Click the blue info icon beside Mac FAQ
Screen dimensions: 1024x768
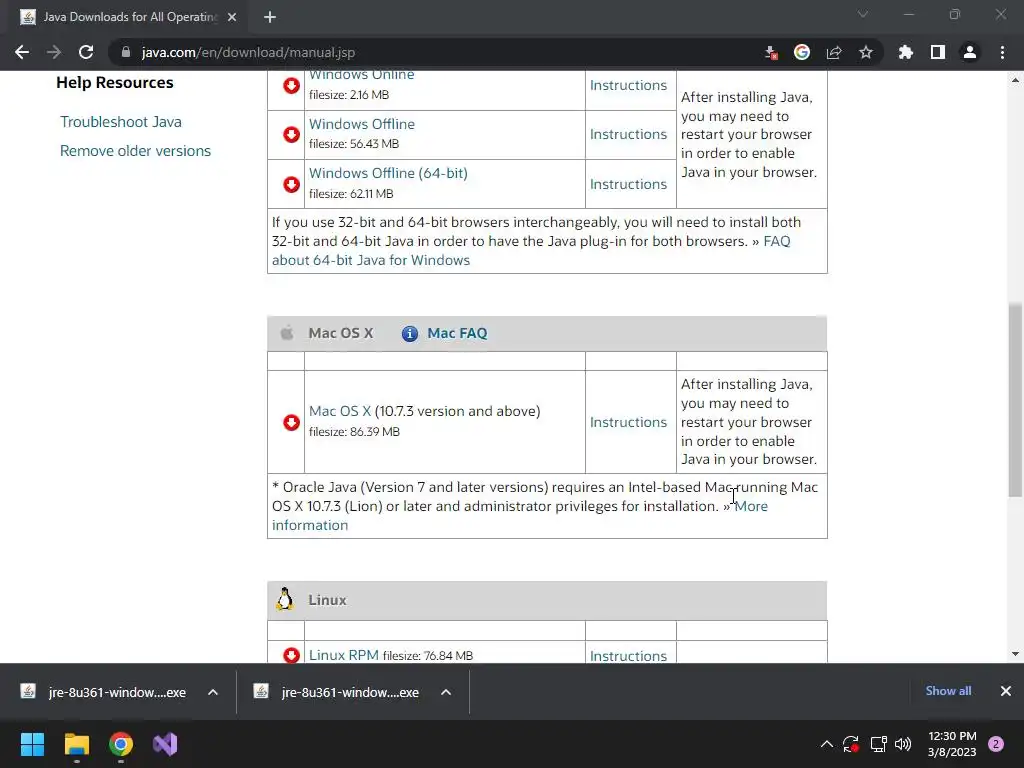[x=409, y=334]
